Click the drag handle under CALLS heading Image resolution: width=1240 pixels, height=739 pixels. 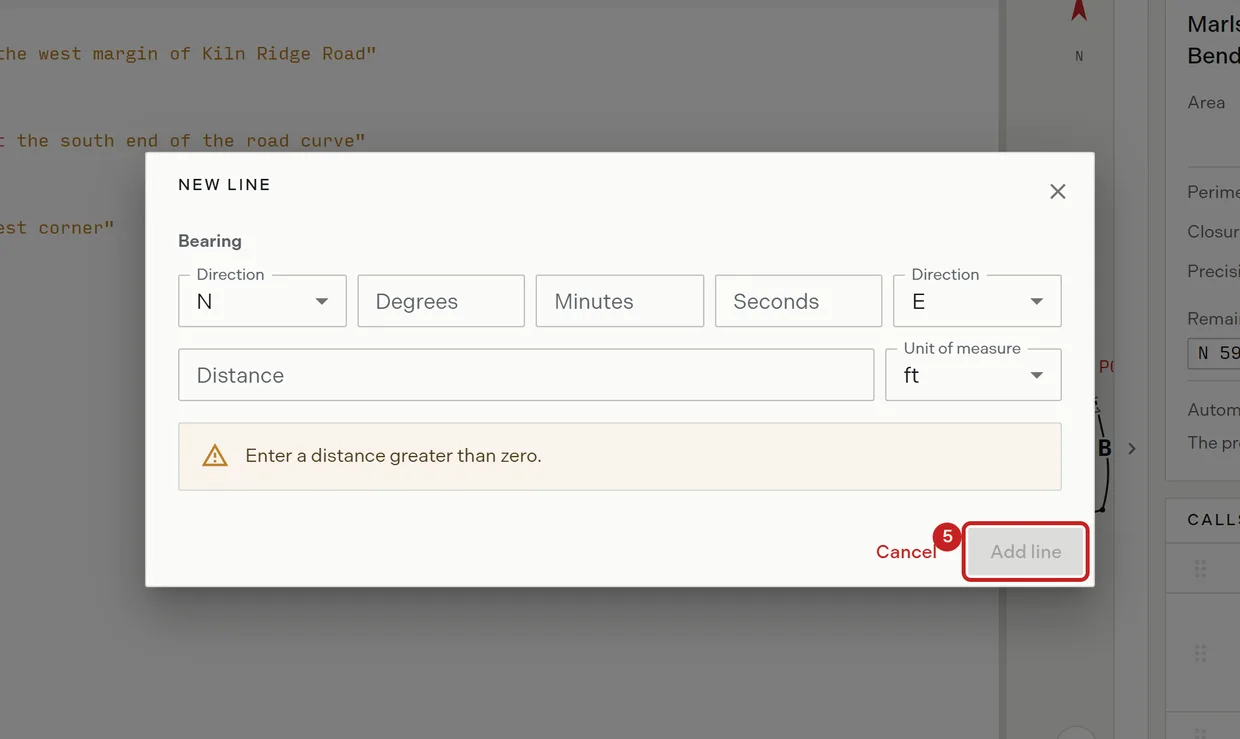[x=1200, y=569]
